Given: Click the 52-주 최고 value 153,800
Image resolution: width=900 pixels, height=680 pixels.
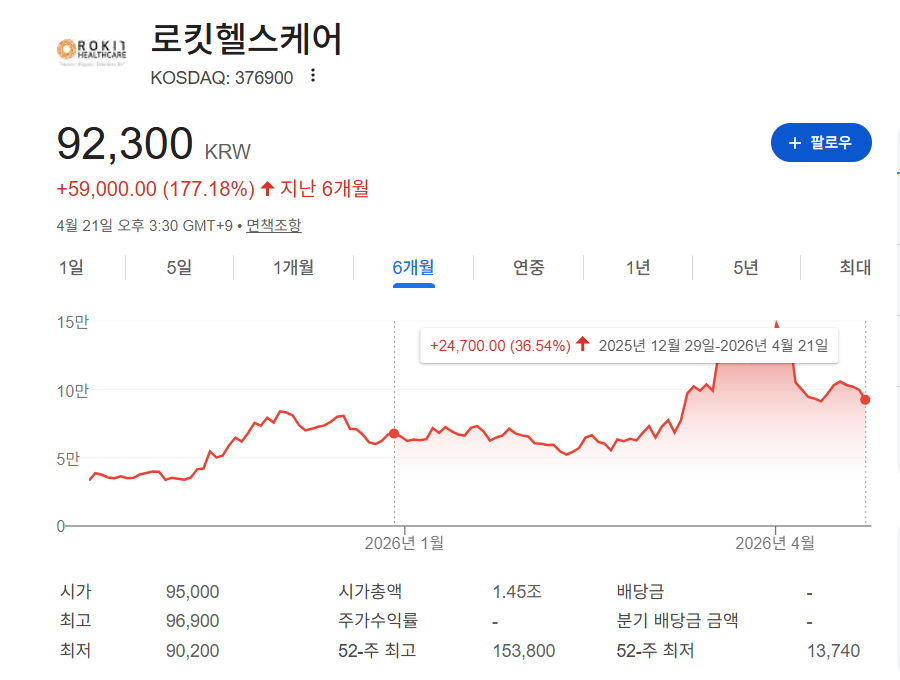Looking at the screenshot, I should pos(525,650).
